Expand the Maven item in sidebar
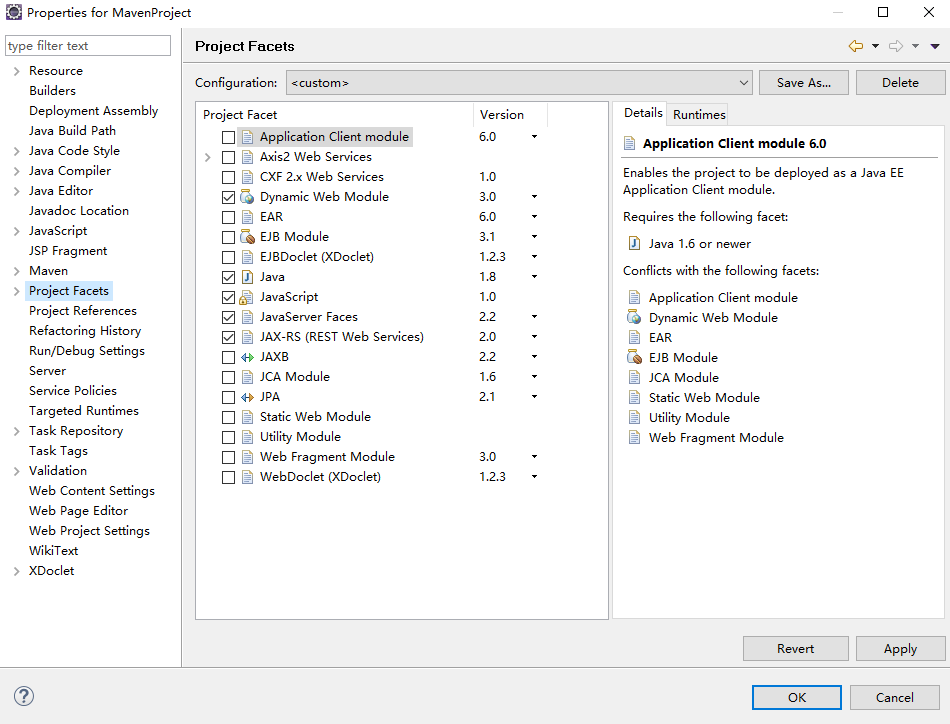 pyautogui.click(x=16, y=271)
